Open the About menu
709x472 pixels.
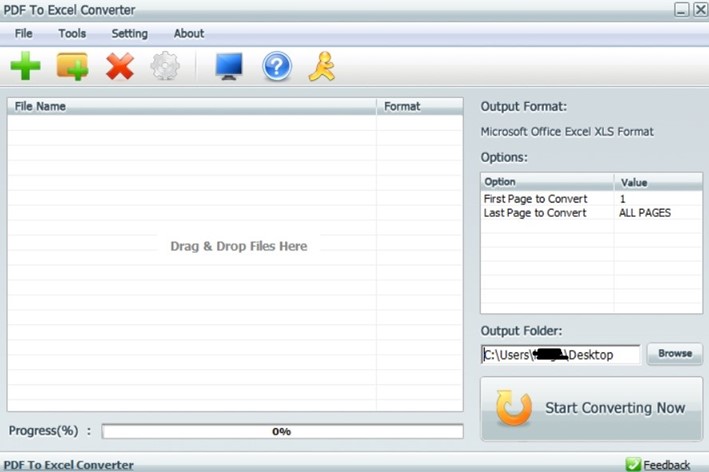click(x=189, y=33)
